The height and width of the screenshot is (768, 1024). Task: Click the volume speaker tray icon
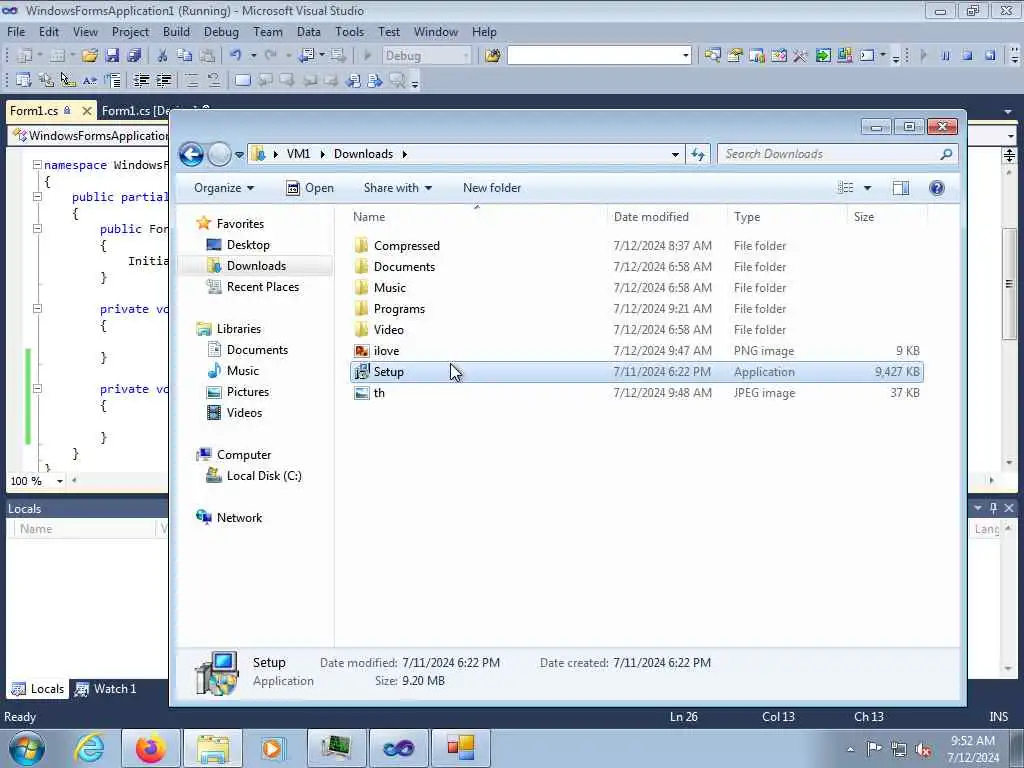coord(923,749)
